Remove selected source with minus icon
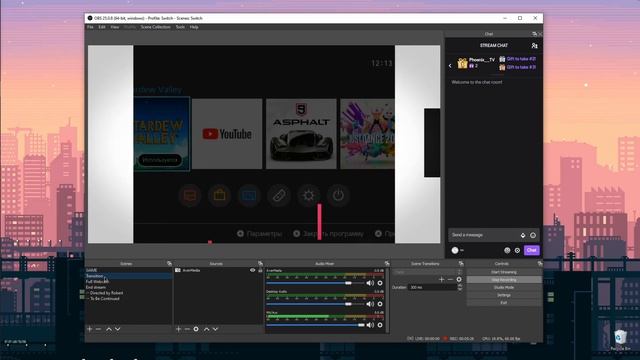 pyautogui.click(x=187, y=329)
